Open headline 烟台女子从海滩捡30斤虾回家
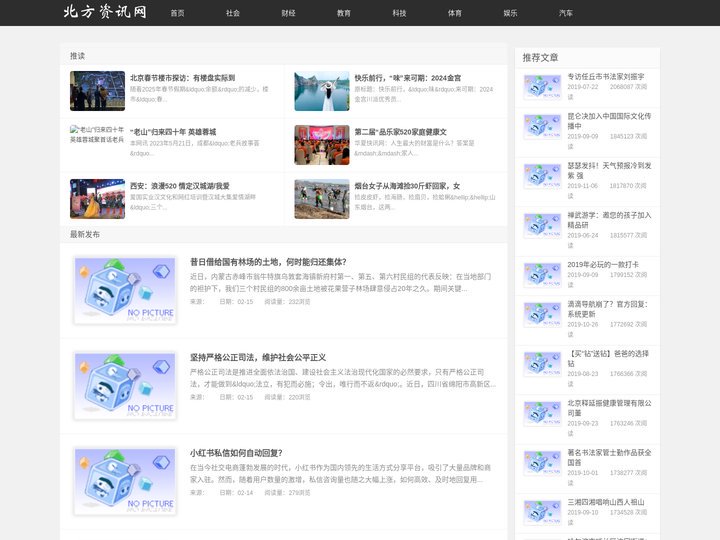Image resolution: width=720 pixels, height=540 pixels. pyautogui.click(x=407, y=186)
